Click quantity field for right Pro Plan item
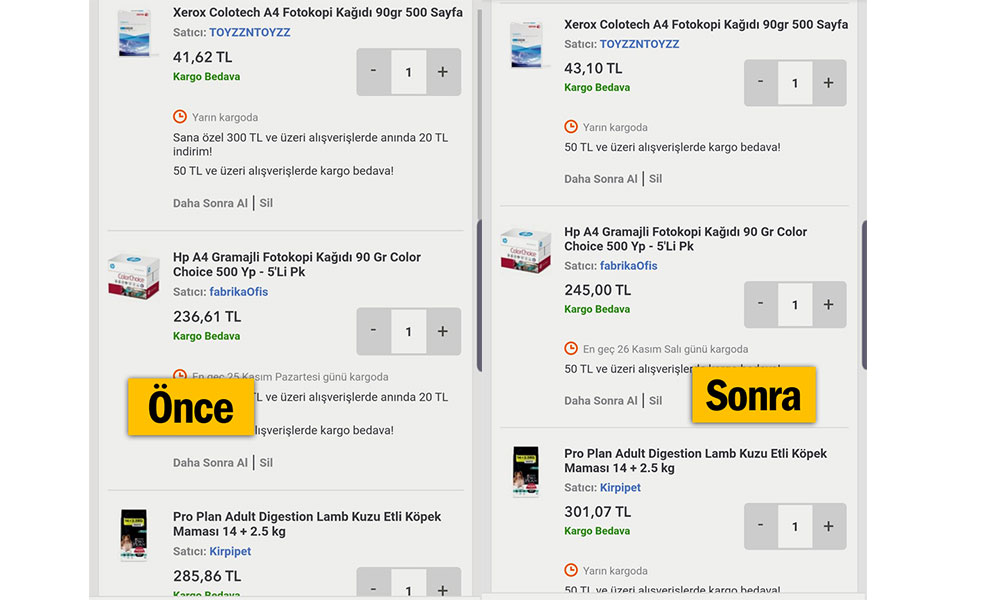The height and width of the screenshot is (600, 1000). [x=795, y=526]
